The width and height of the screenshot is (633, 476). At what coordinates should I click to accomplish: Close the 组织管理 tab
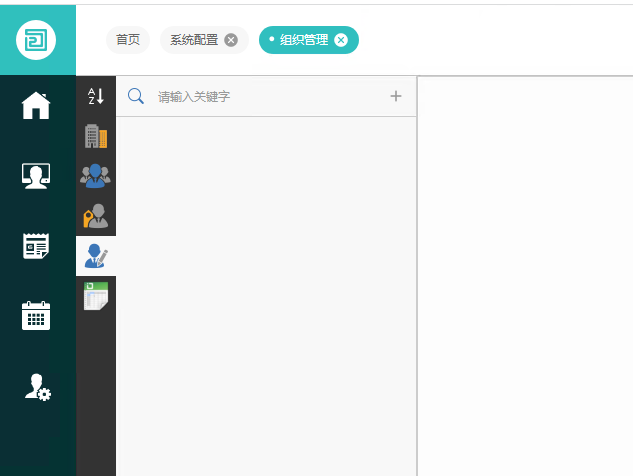[x=341, y=40]
